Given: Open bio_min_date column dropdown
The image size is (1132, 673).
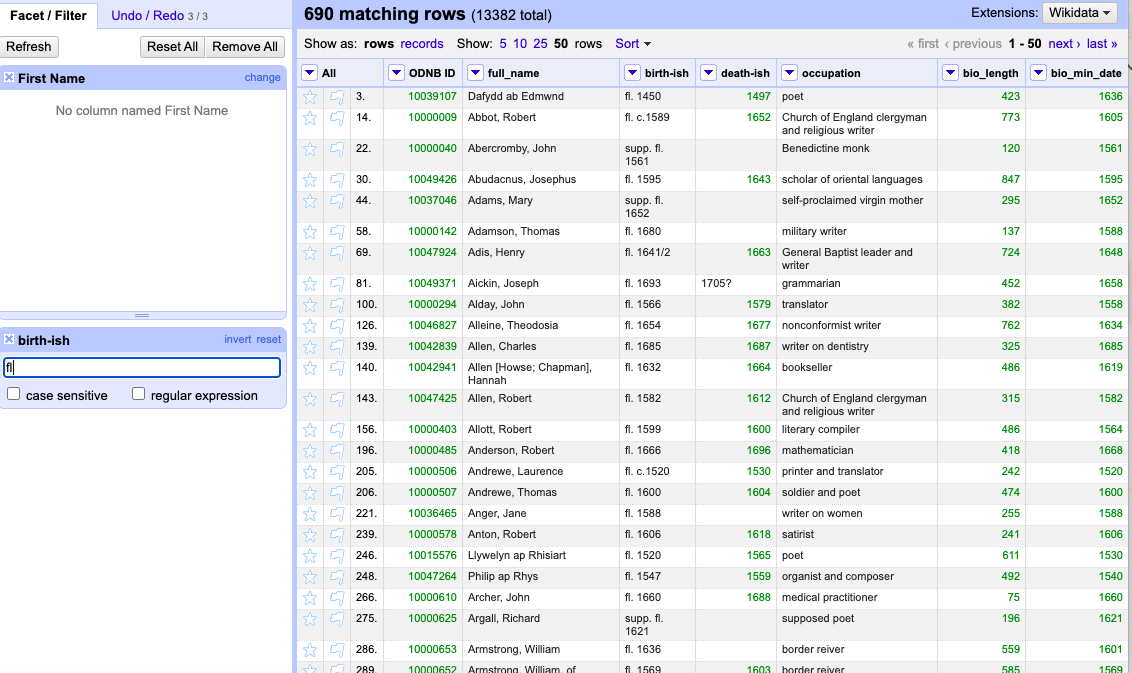Looking at the screenshot, I should coord(1038,73).
